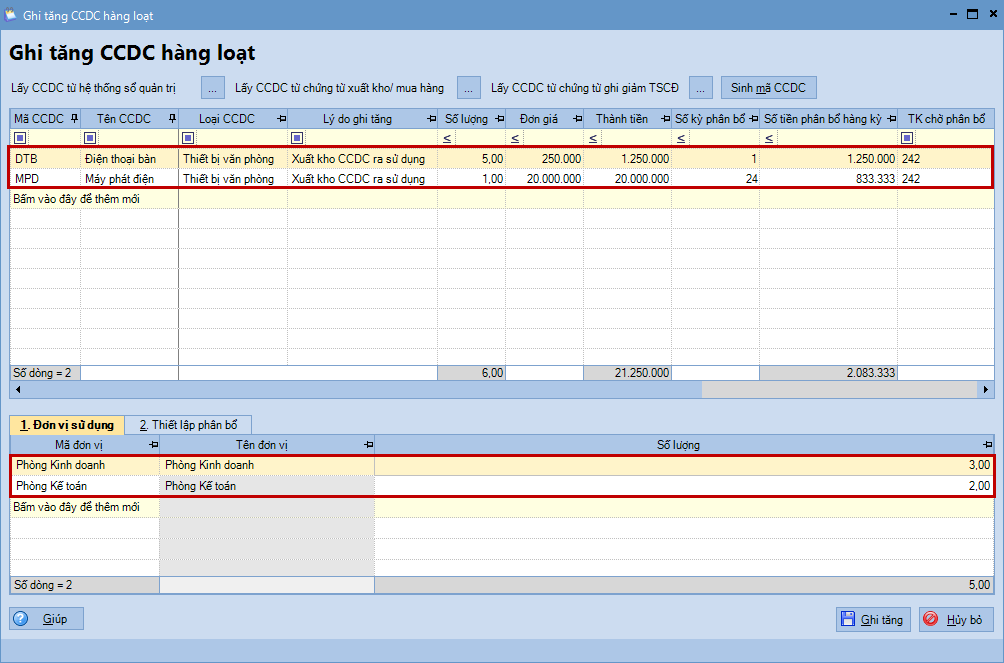This screenshot has width=1004, height=663.
Task: Click the Giúp help button
Action: tap(47, 619)
